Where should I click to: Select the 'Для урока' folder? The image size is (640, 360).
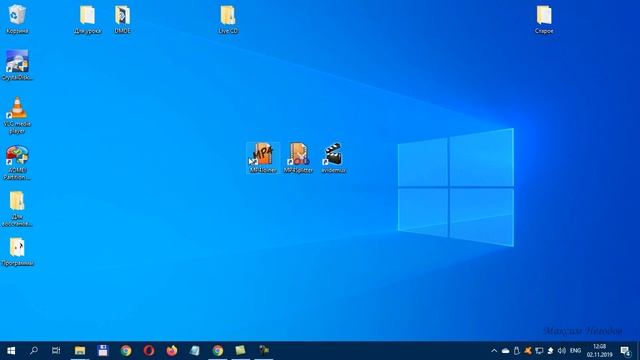(87, 19)
